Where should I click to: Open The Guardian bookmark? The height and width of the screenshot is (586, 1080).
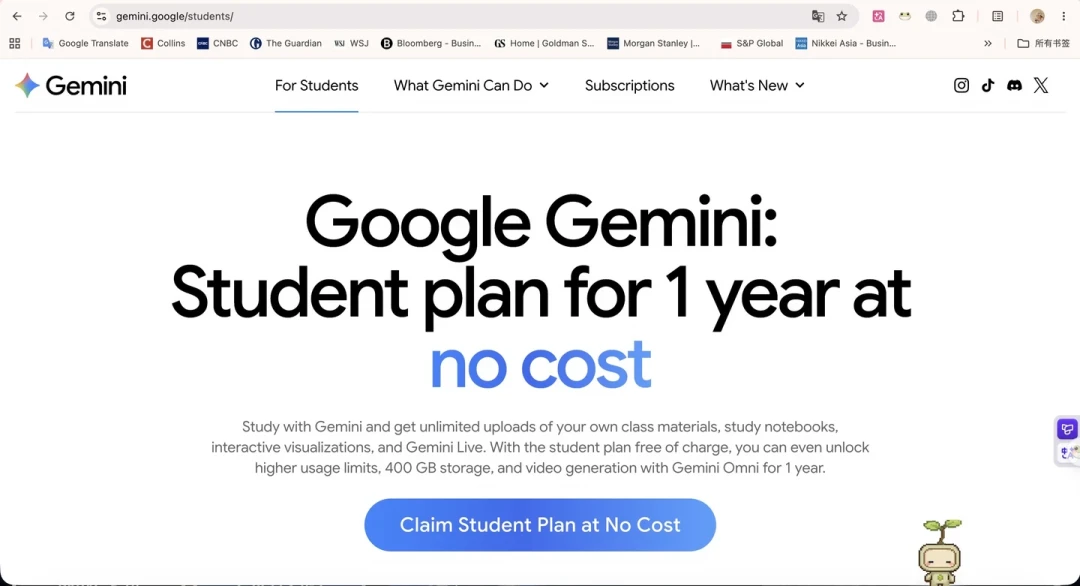tap(286, 43)
